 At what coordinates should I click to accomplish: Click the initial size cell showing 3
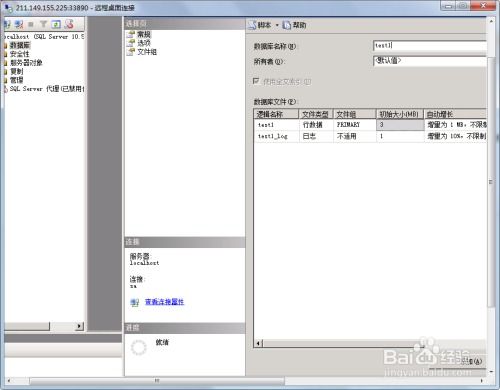pos(400,125)
